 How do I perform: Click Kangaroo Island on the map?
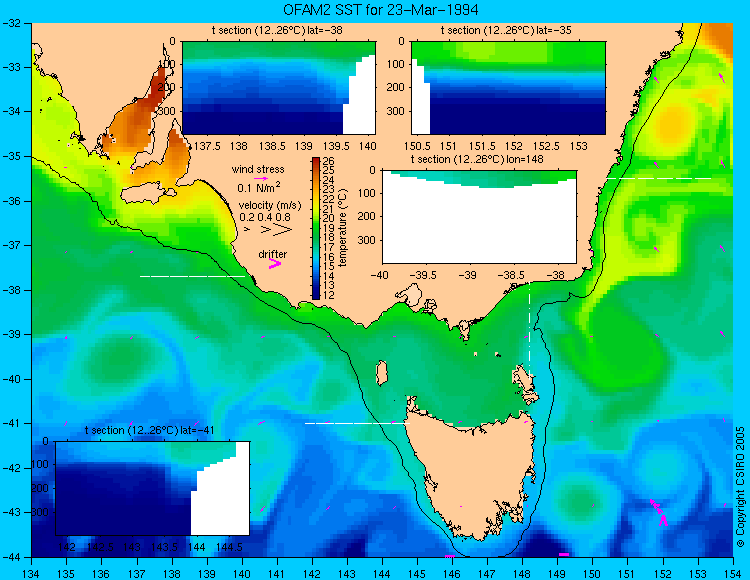[x=148, y=193]
